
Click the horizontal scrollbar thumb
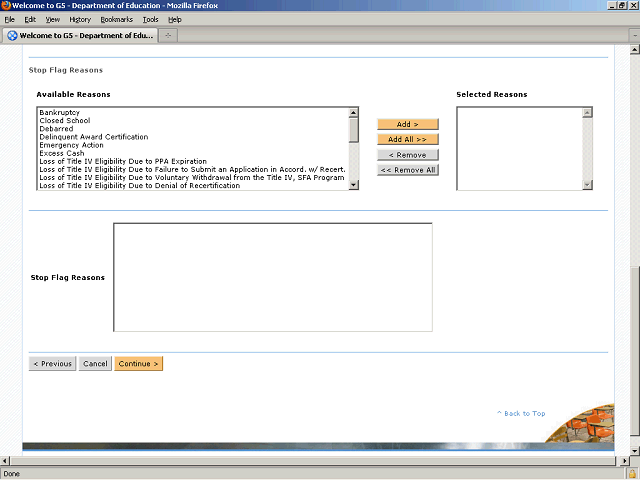313,461
